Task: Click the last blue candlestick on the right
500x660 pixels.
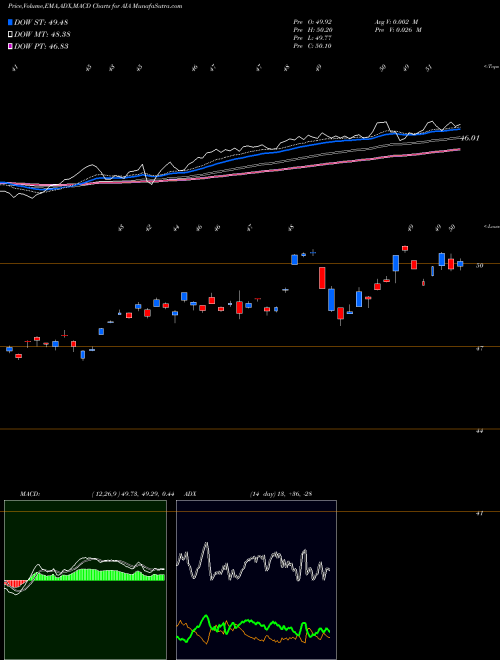Action: [460, 264]
